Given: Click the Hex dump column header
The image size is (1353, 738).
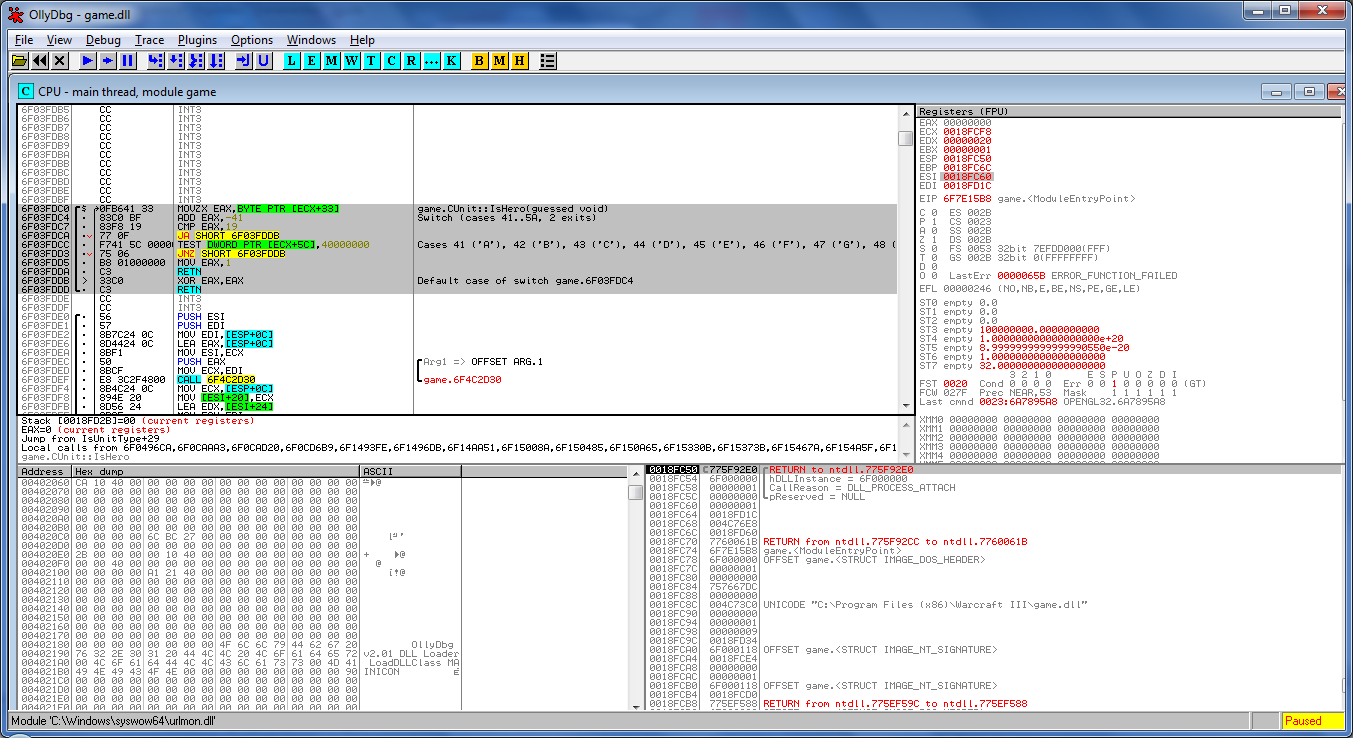Looking at the screenshot, I should [x=215, y=471].
